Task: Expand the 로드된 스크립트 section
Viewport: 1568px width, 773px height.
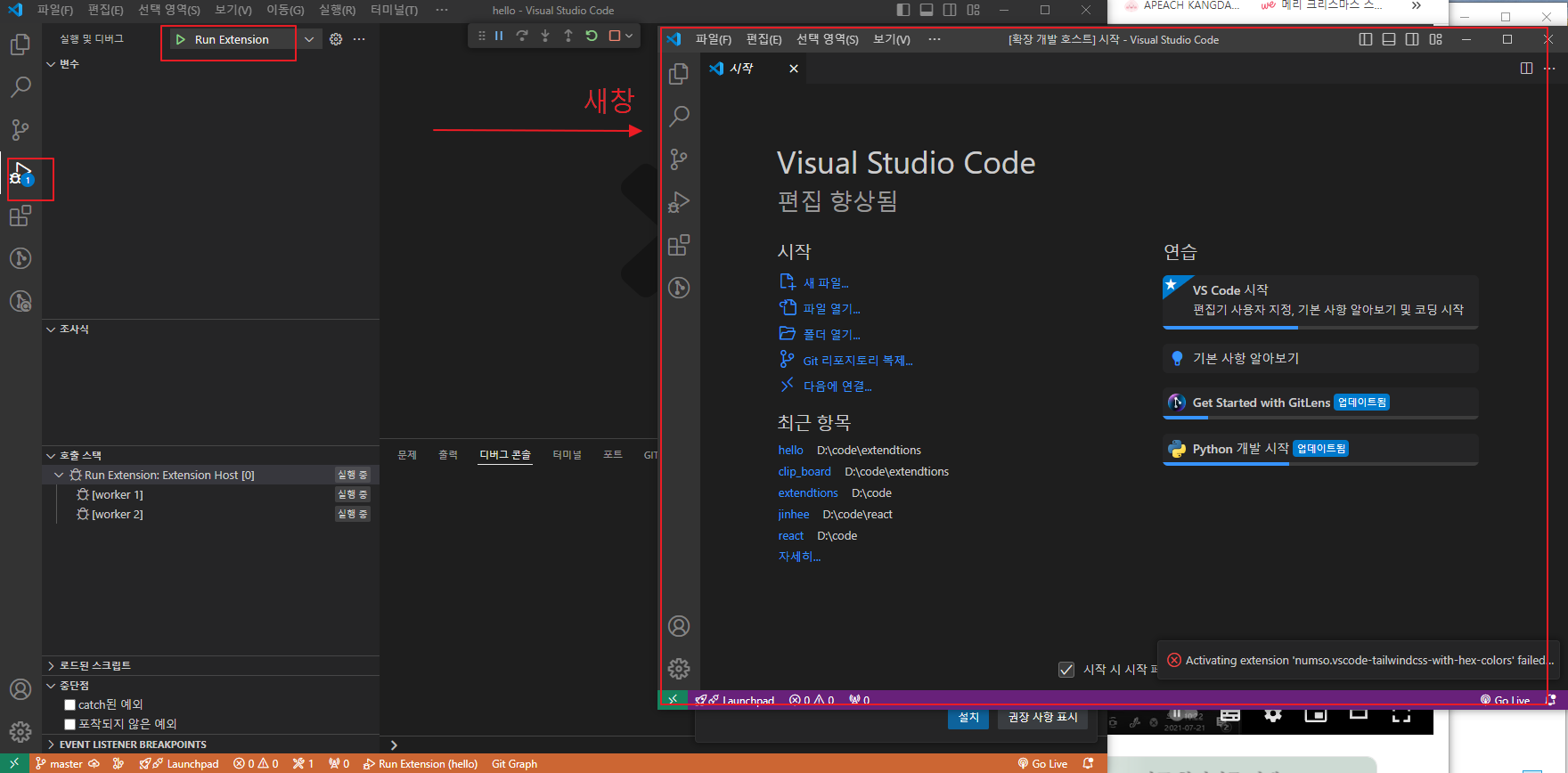Action: pos(210,665)
